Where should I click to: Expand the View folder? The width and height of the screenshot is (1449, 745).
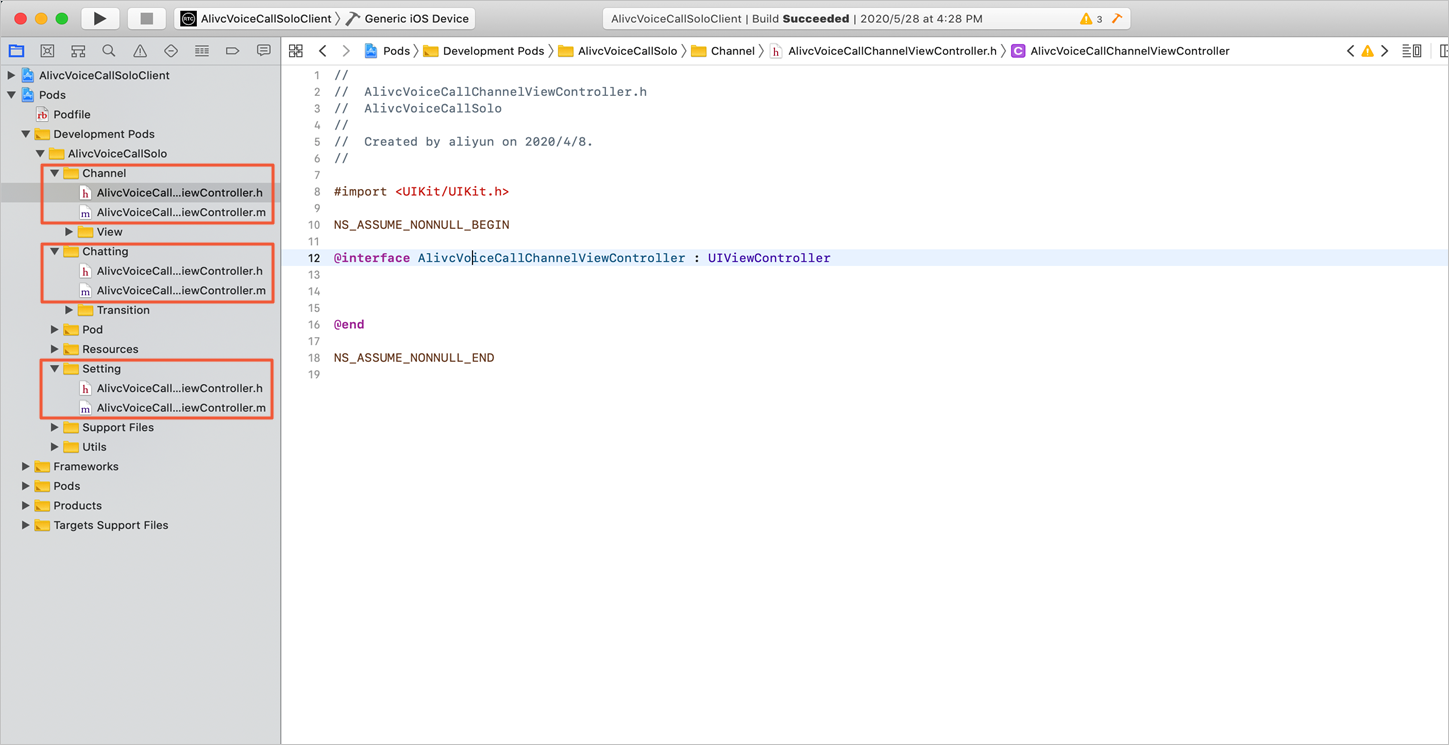(x=69, y=232)
